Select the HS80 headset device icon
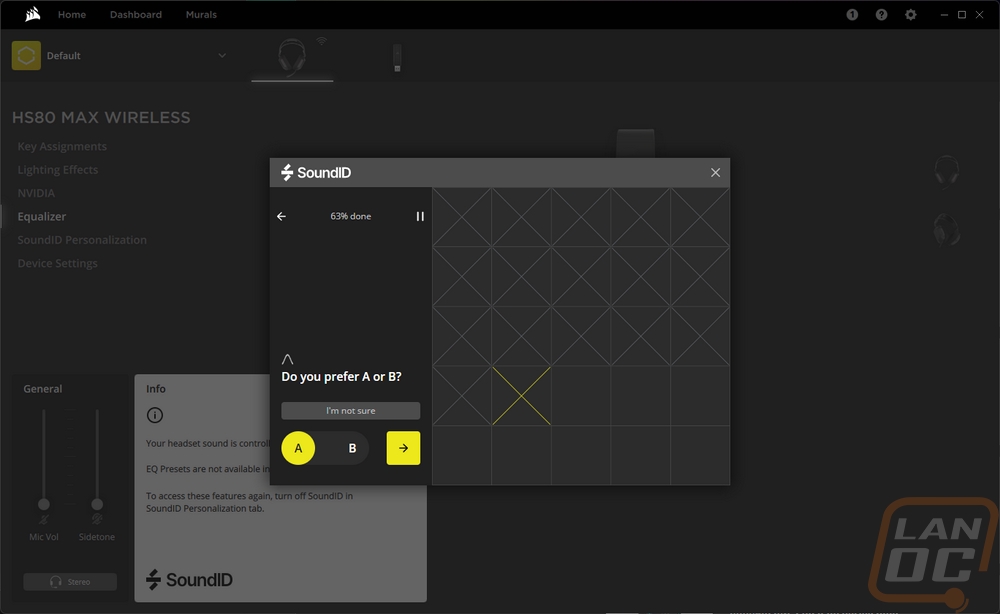 [292, 56]
